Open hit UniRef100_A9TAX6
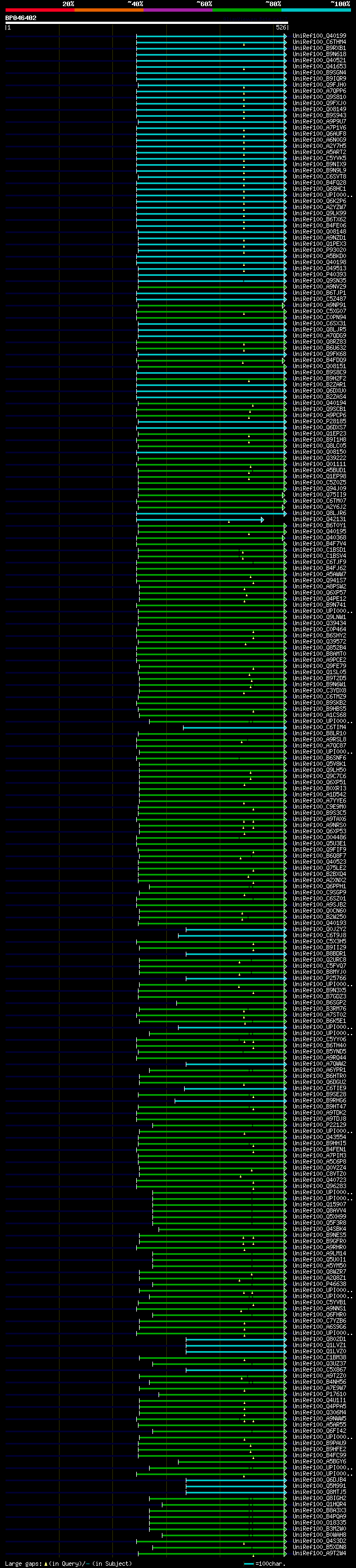This screenshot has height=1568, width=356. [319, 819]
